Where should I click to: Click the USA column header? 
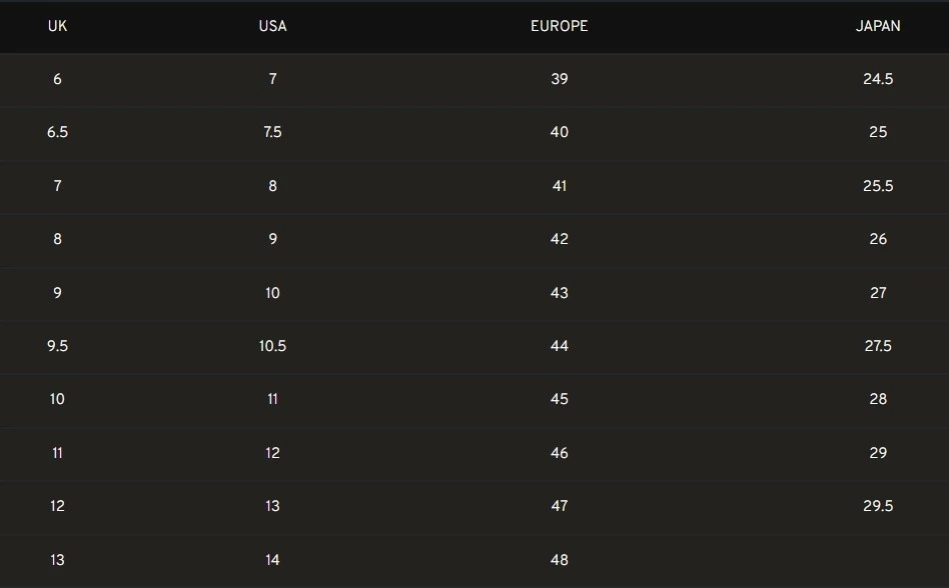click(272, 26)
